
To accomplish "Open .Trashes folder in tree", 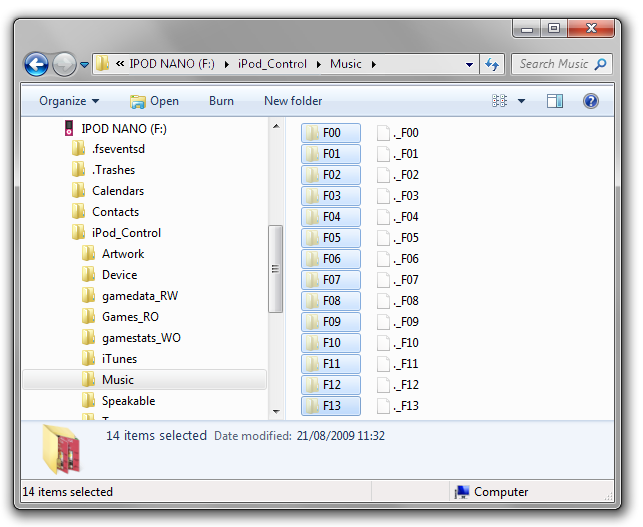I will click(x=103, y=170).
